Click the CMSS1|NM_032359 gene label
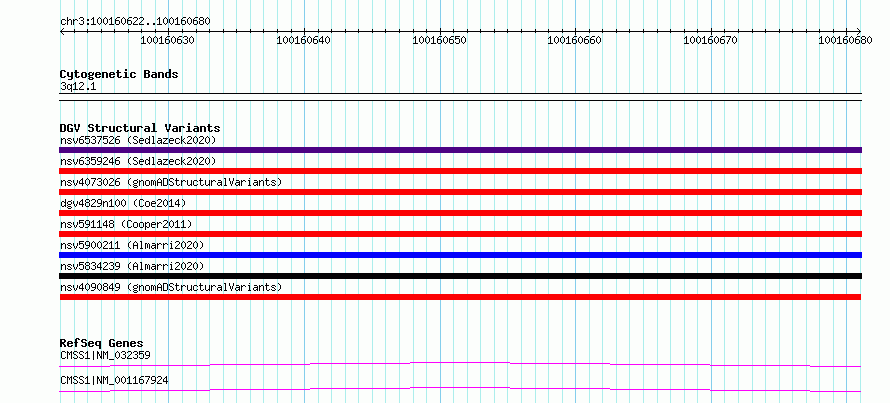 (x=105, y=356)
